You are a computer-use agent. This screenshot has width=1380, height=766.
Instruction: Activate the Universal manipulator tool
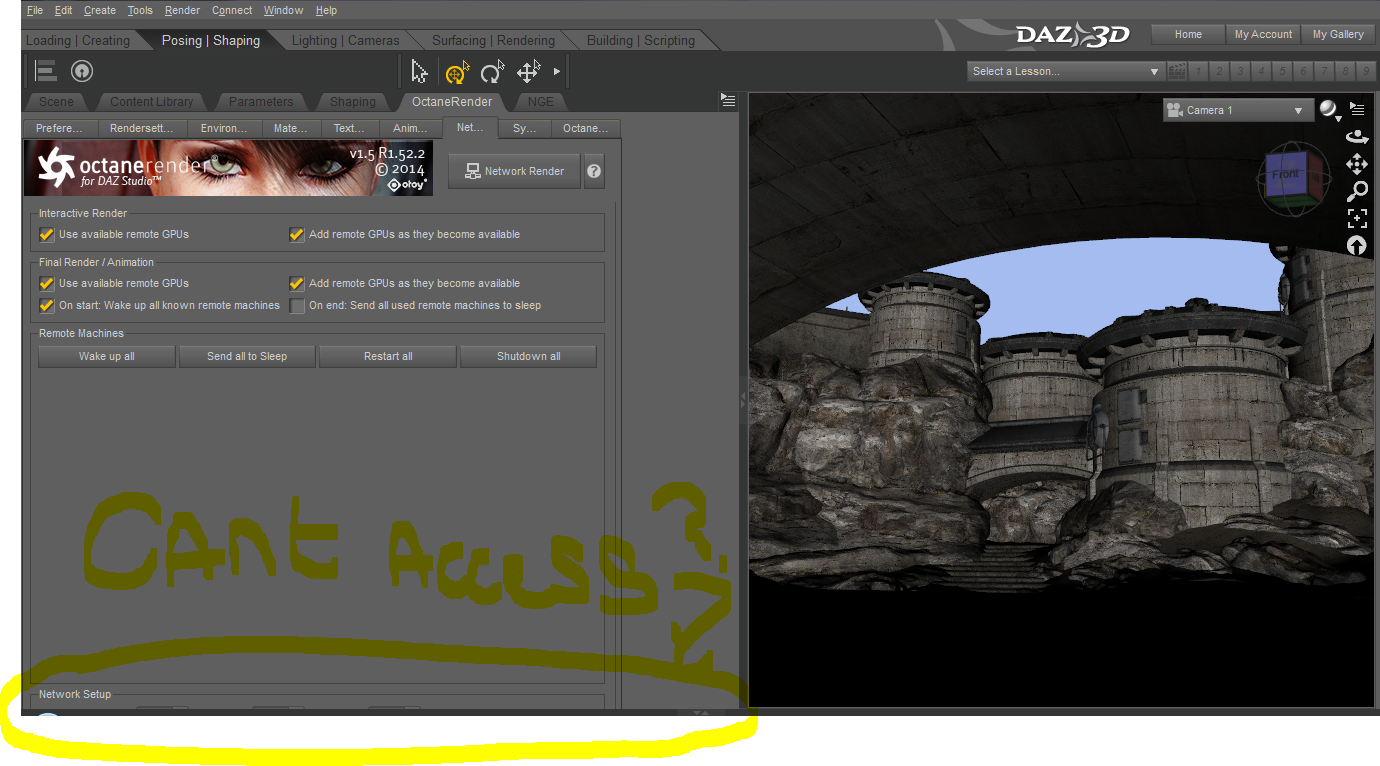pyautogui.click(x=457, y=72)
